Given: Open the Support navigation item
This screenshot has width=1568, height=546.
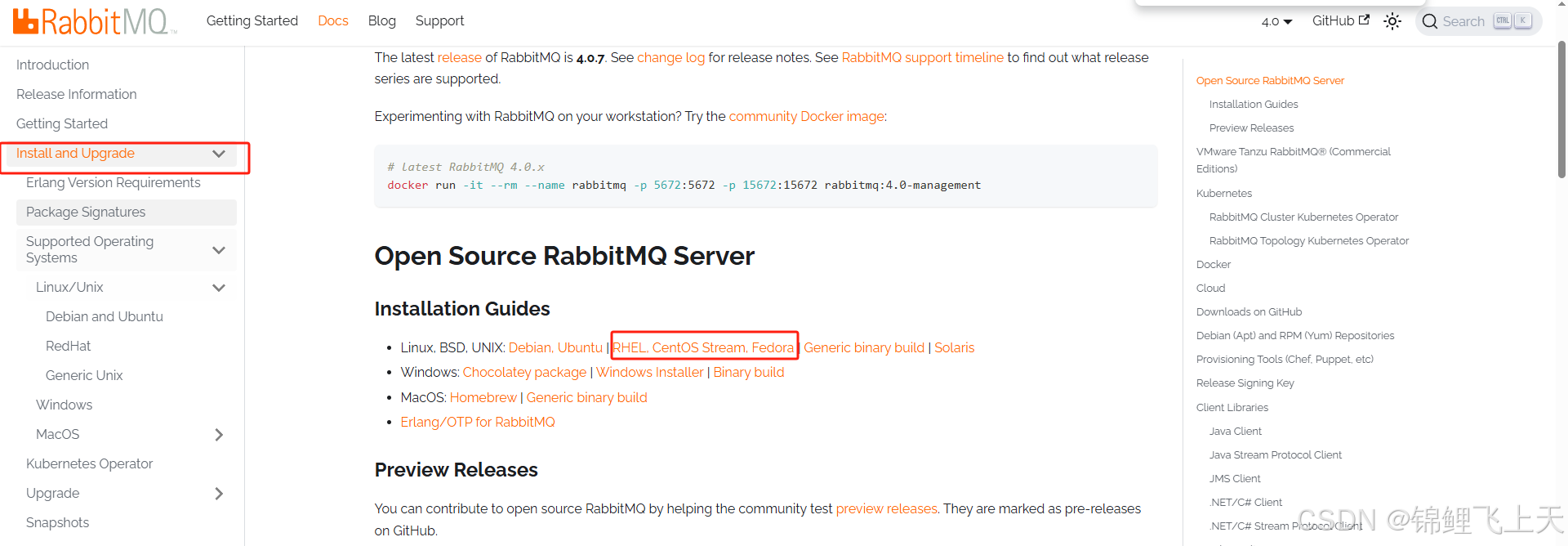Looking at the screenshot, I should (439, 21).
